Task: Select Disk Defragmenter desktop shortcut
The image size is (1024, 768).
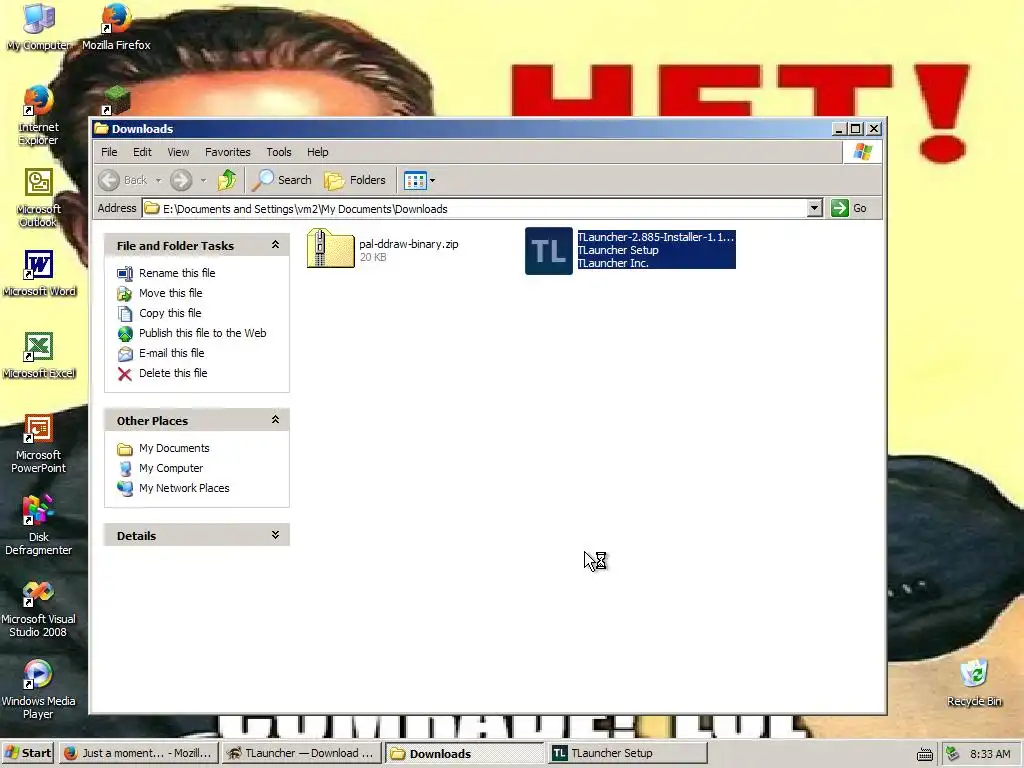Action: [38, 526]
